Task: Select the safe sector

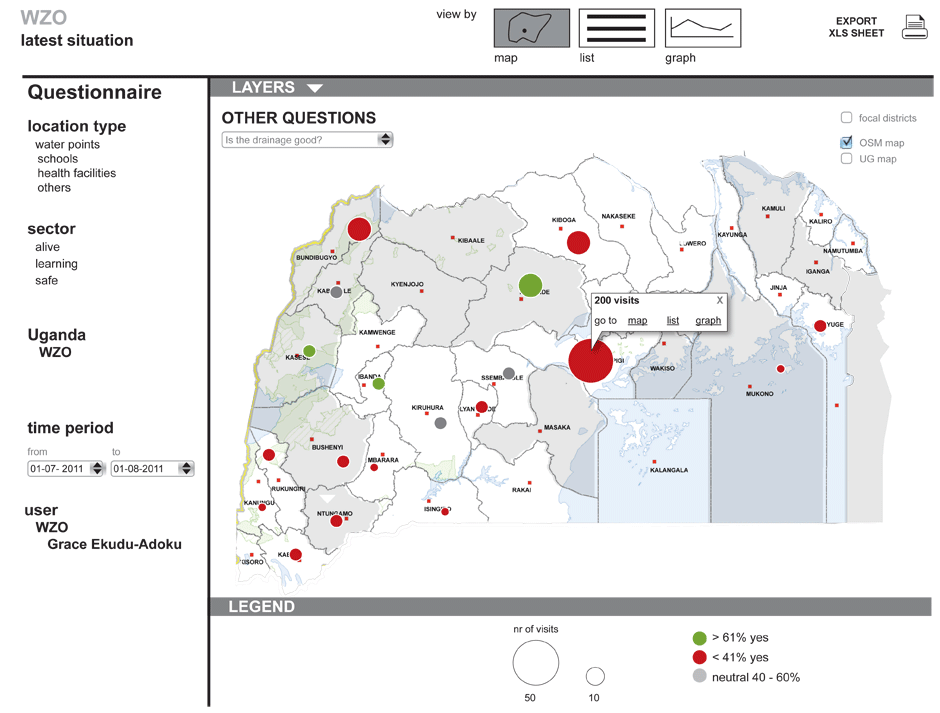Action: (x=46, y=281)
